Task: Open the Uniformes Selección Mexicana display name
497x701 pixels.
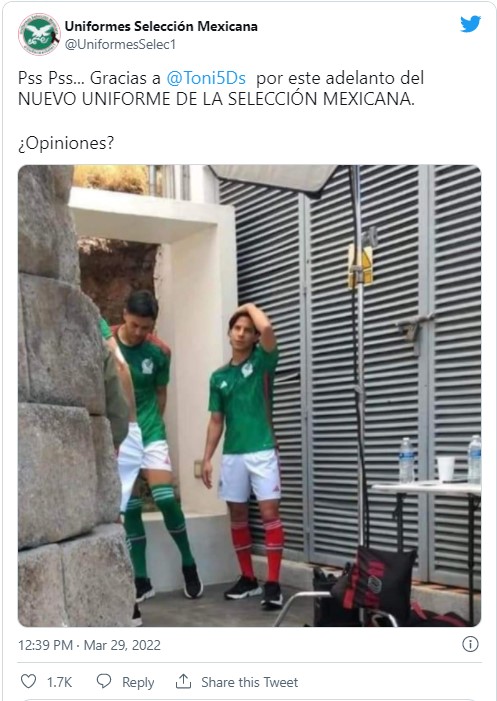Action: coord(161,26)
